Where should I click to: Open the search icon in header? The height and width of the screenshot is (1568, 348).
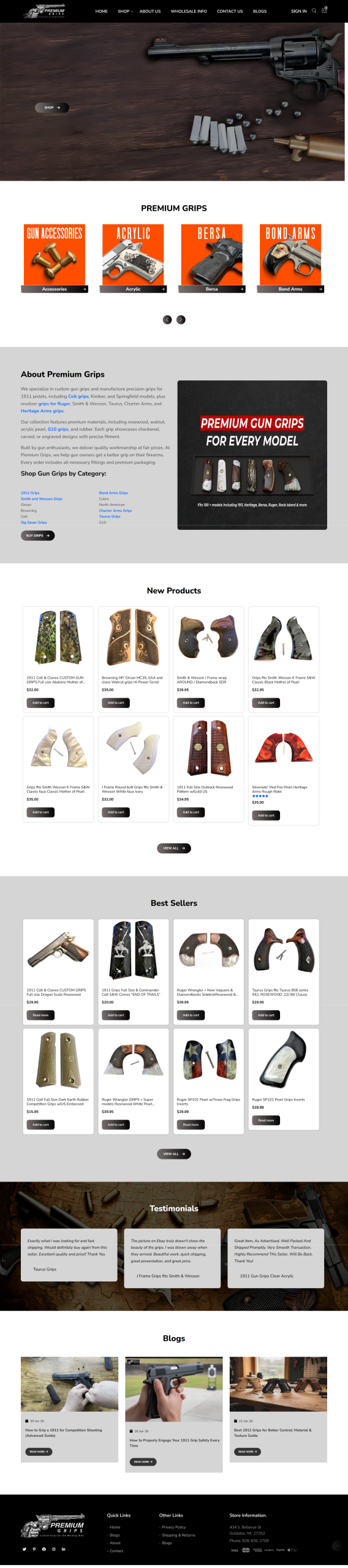tap(314, 10)
